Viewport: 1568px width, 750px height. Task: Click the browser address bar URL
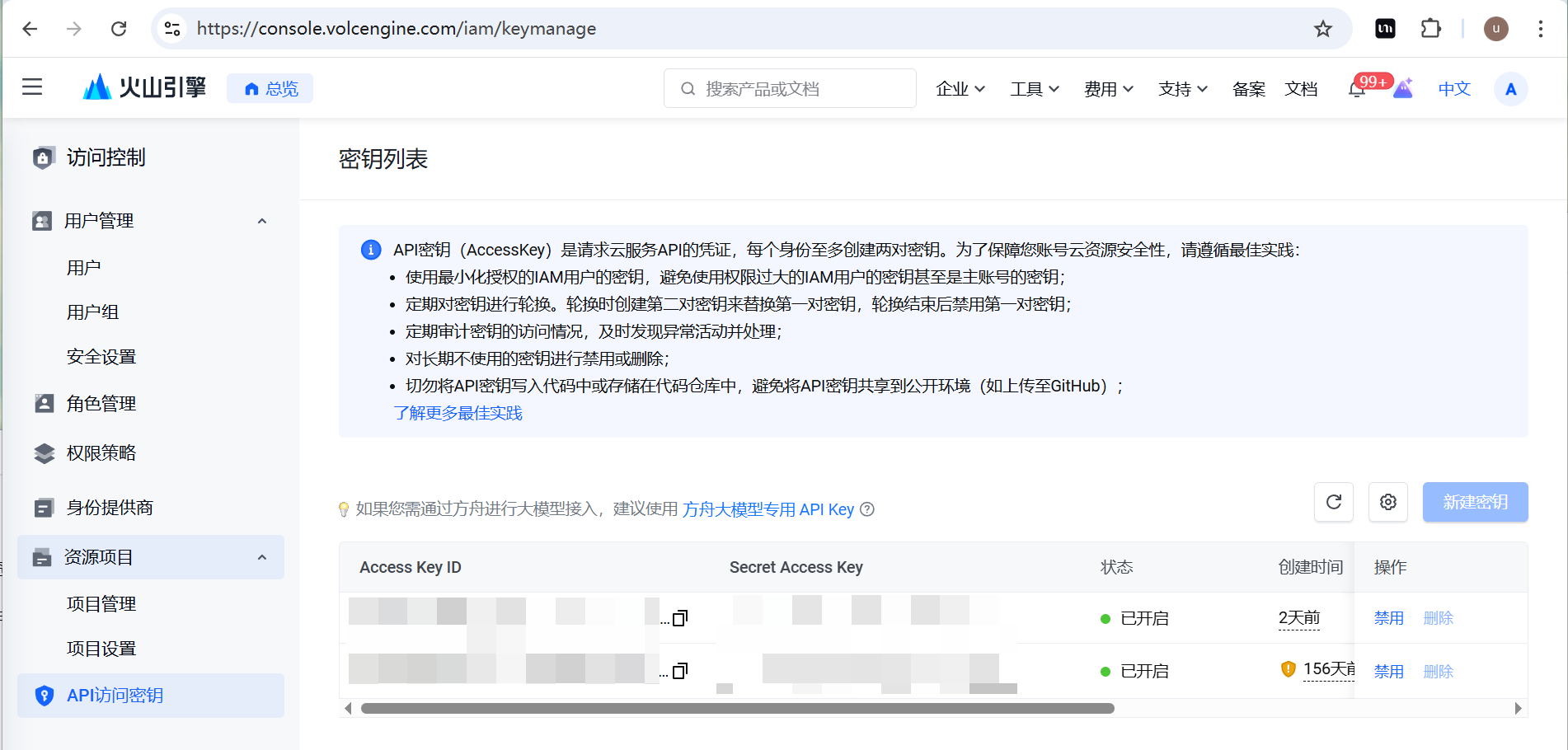click(x=397, y=29)
